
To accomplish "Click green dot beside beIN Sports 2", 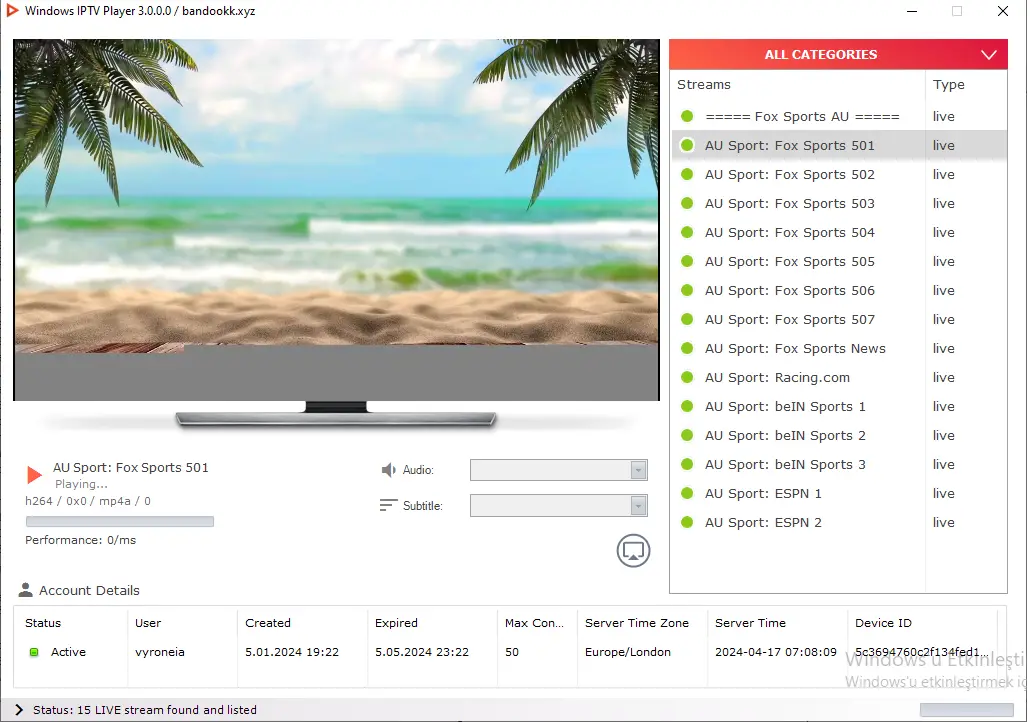I will [687, 435].
